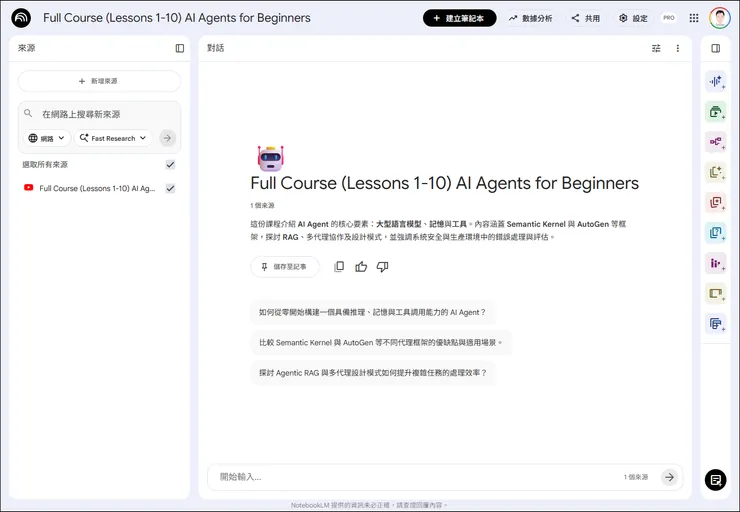This screenshot has width=740, height=512.
Task: Open the notes button at bottom right
Action: (715, 480)
